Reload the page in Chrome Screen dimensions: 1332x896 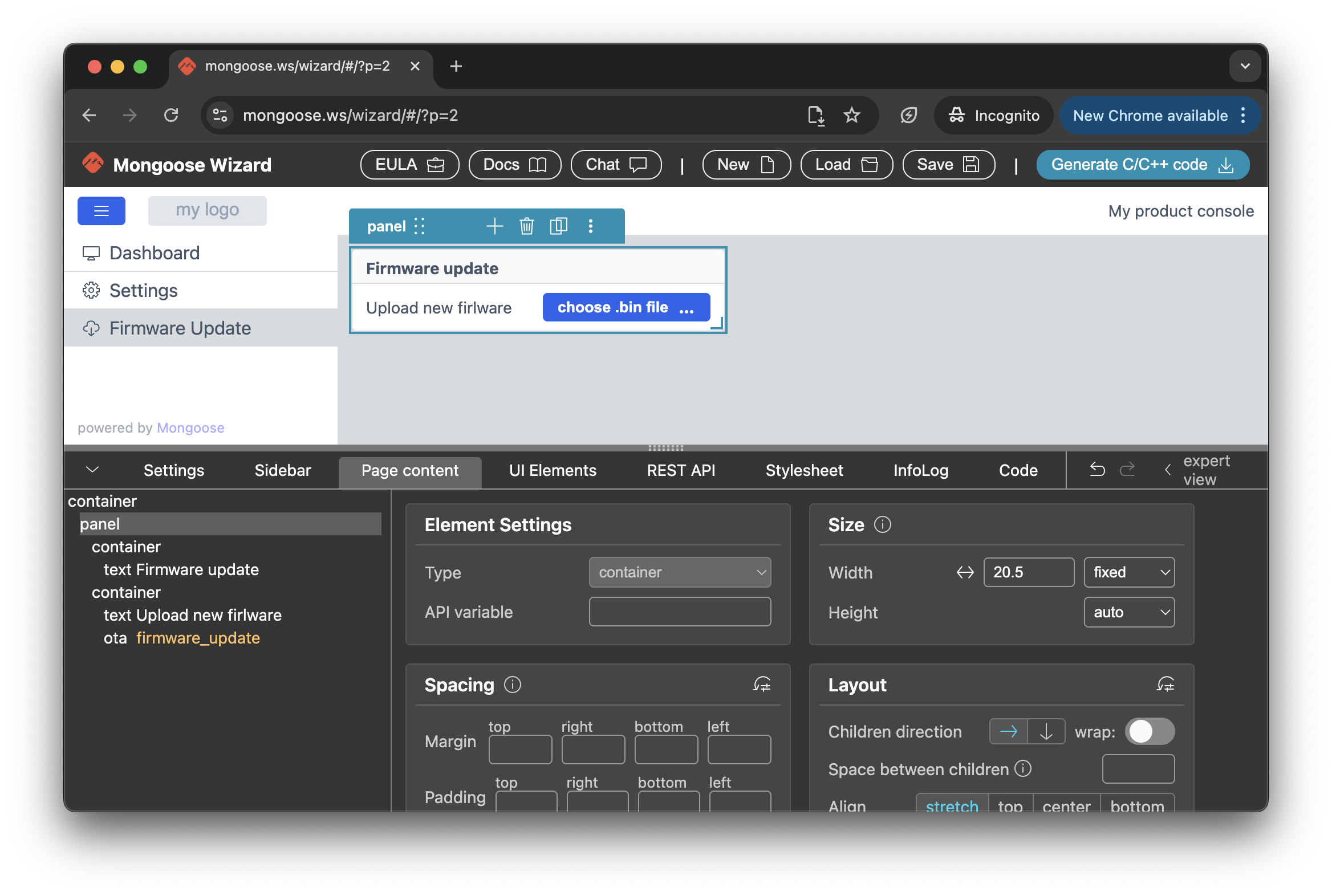point(171,115)
